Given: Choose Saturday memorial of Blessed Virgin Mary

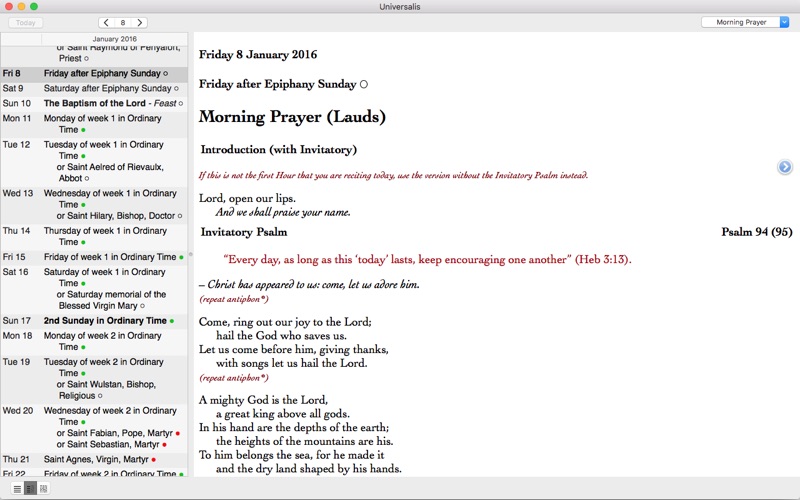Looking at the screenshot, I should pos(111,300).
